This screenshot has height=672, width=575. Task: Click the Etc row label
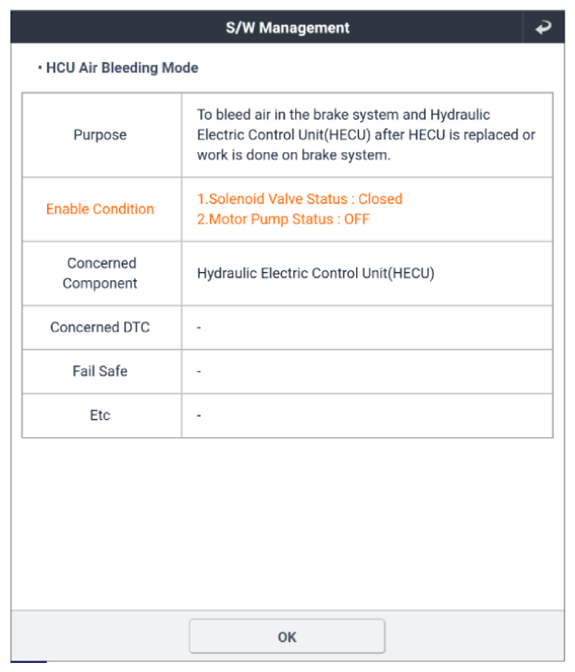[x=100, y=415]
